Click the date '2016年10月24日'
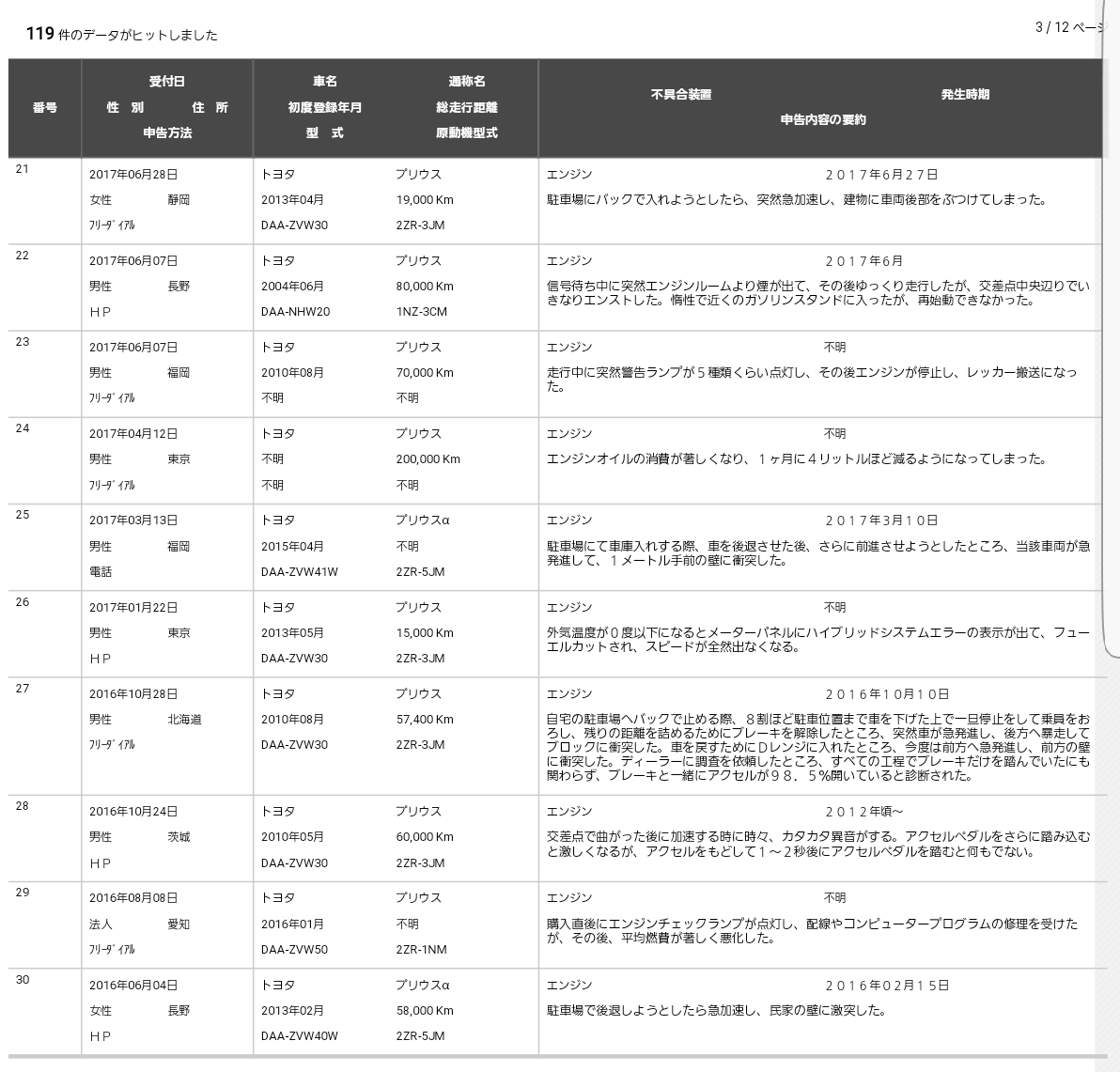Image resolution: width=1120 pixels, height=1072 pixels. point(133,812)
